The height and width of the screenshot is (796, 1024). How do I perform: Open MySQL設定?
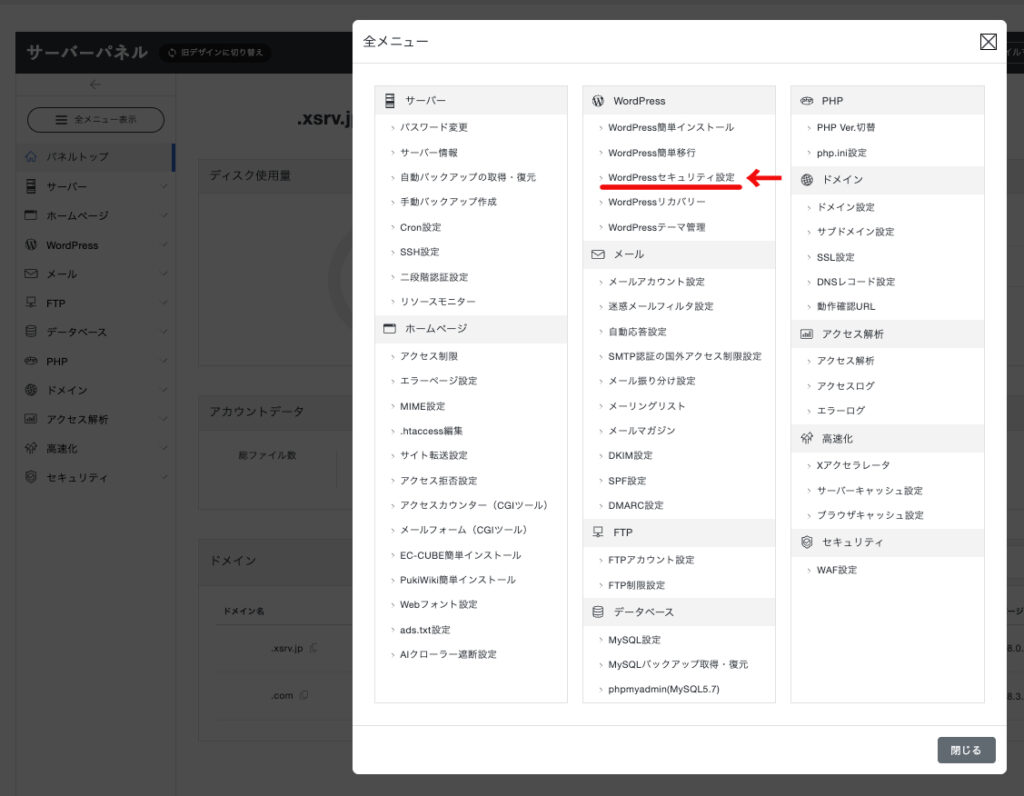634,640
